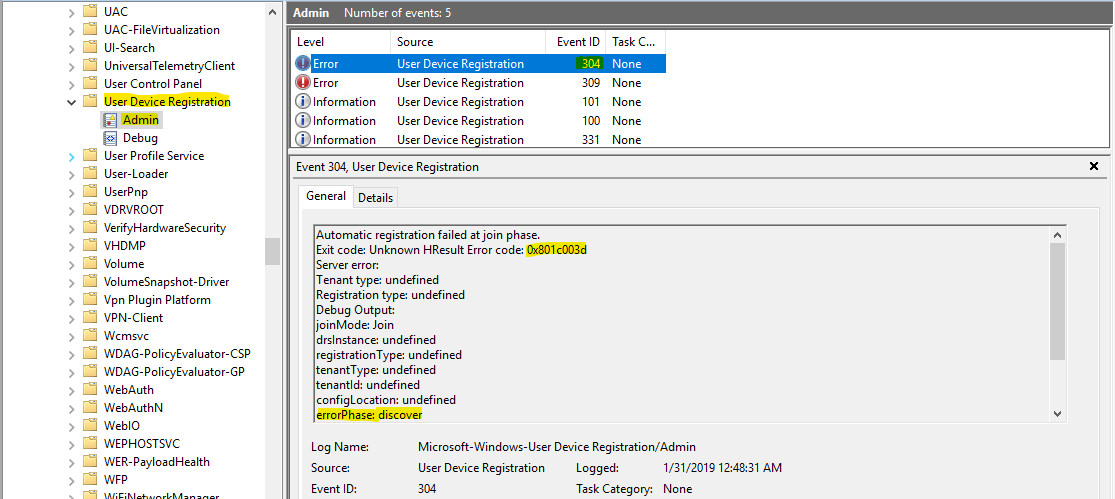Click the tree pane vertical scrollbar thumb
This screenshot has width=1115, height=499.
click(272, 251)
